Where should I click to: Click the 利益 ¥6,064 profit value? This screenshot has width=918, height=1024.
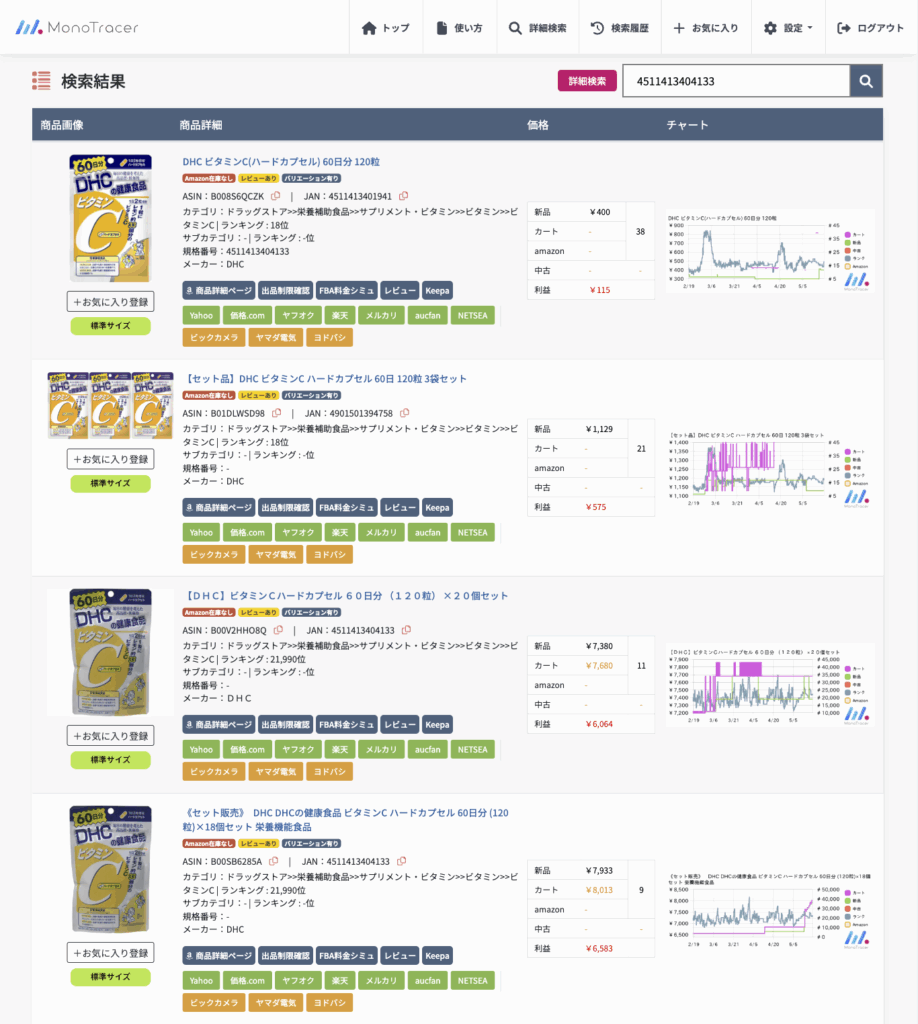pos(599,724)
